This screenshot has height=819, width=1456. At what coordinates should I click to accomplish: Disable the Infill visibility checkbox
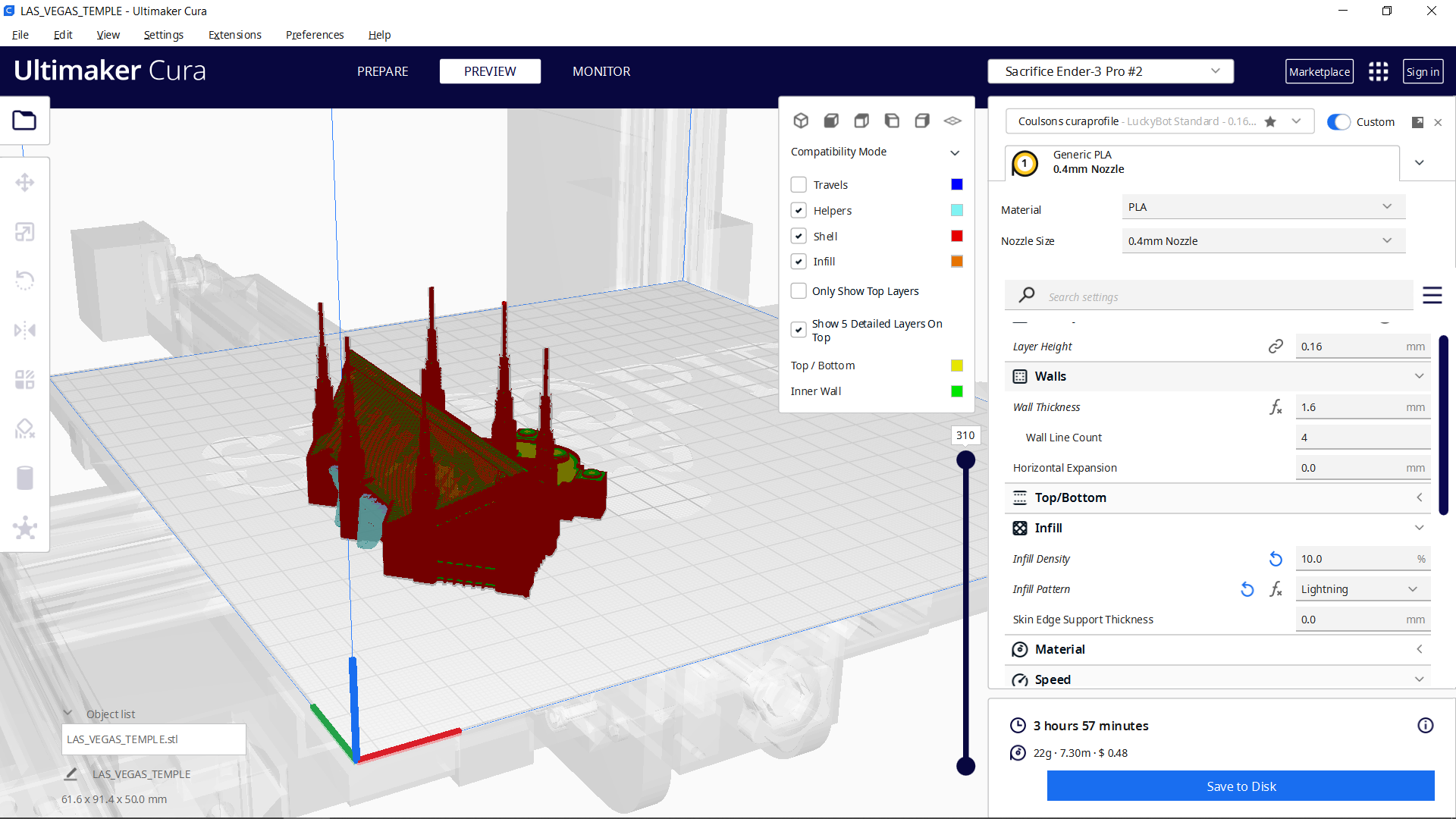(799, 261)
